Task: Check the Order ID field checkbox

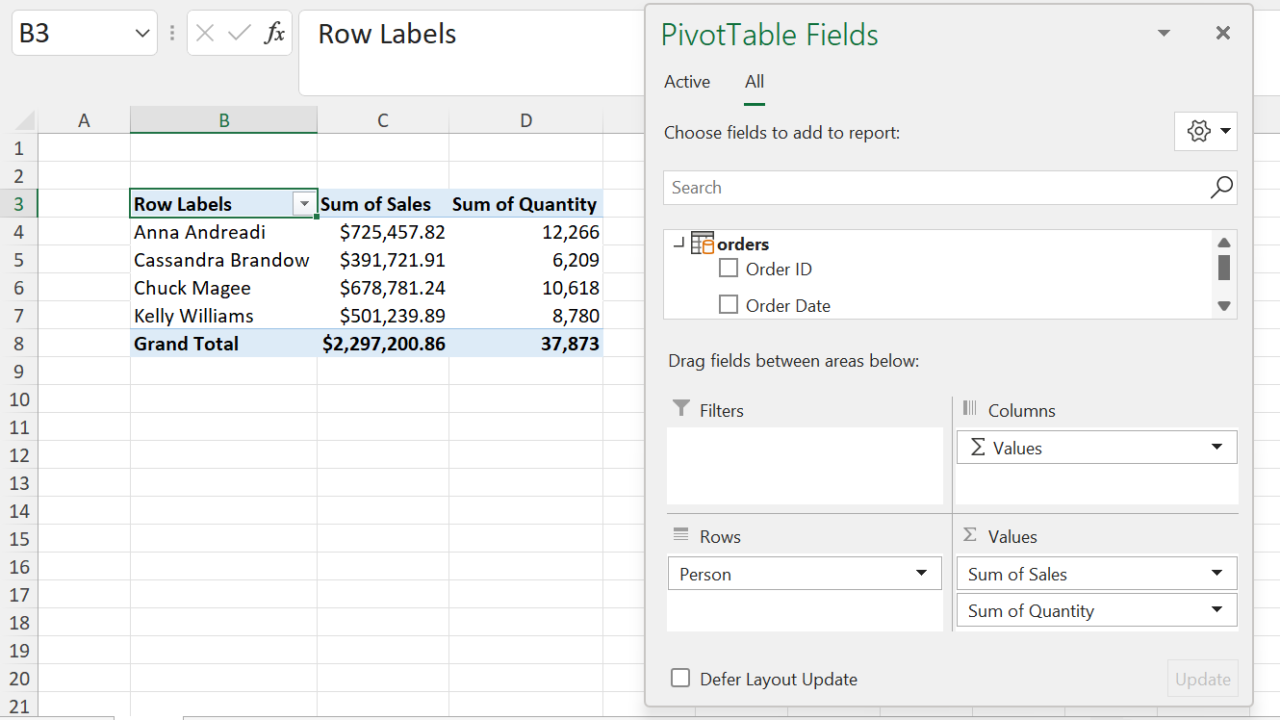Action: coord(729,268)
